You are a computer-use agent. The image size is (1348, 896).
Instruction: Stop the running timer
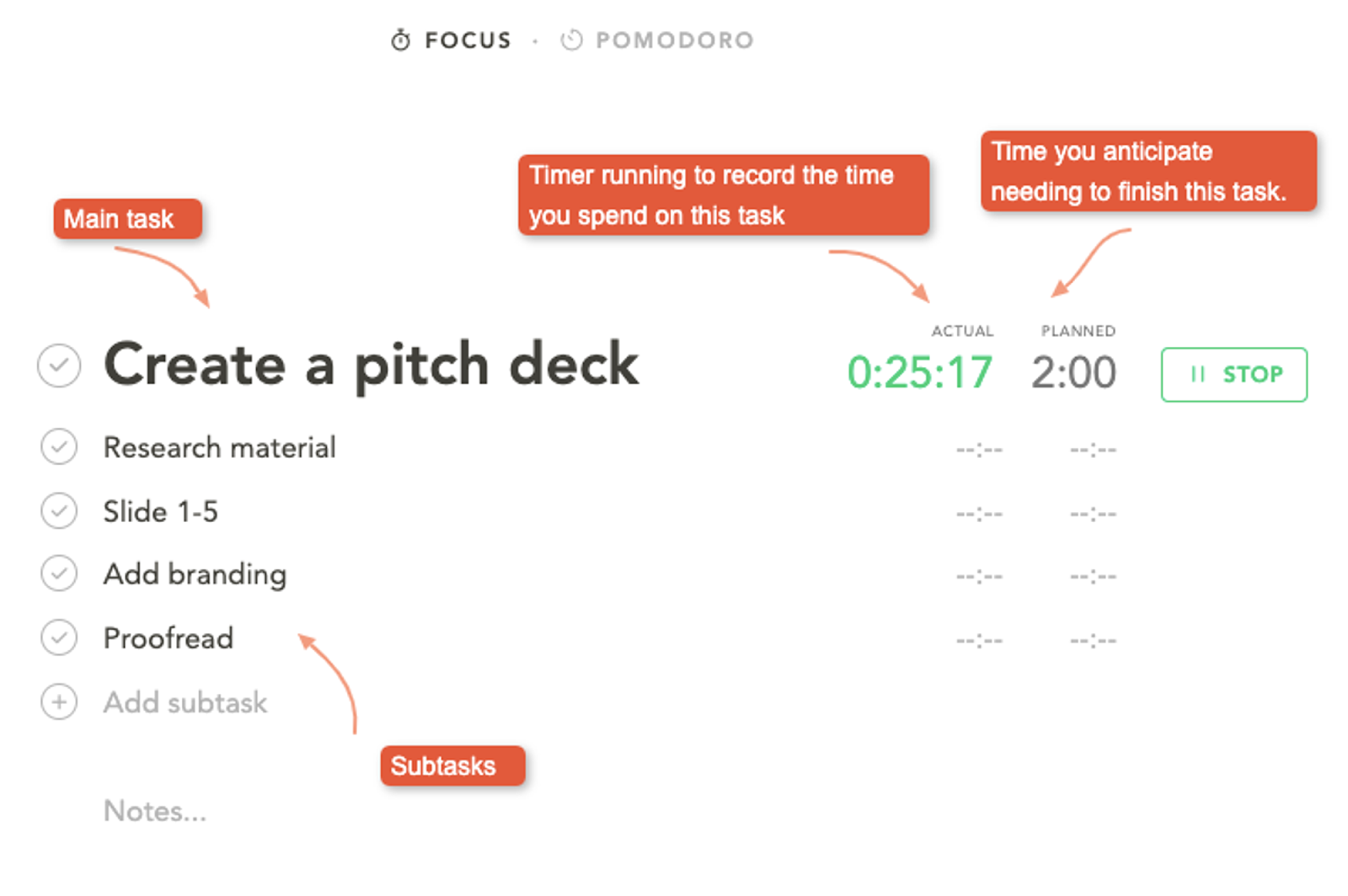1234,374
